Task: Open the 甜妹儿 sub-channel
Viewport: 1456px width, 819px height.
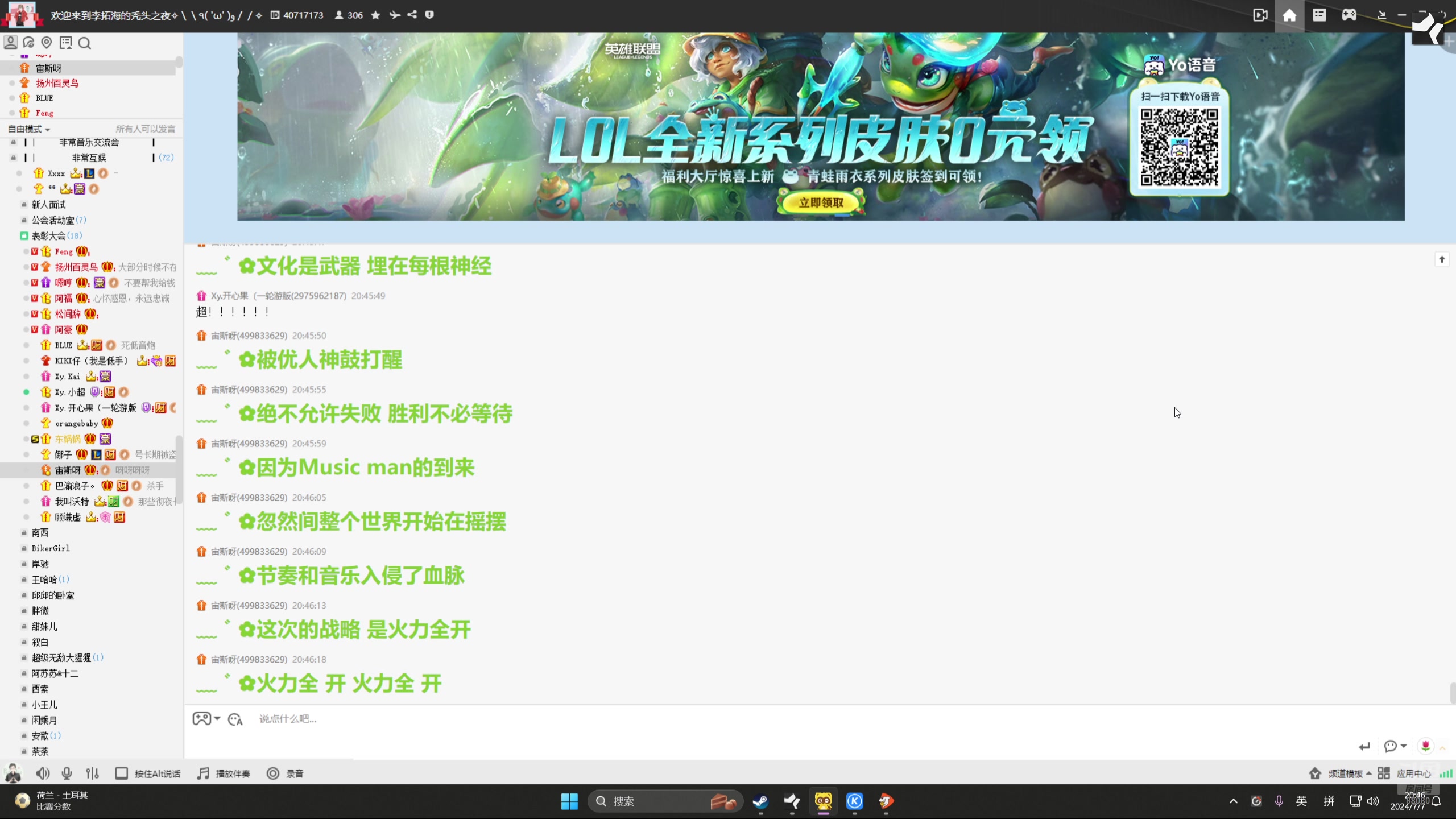Action: [44, 627]
